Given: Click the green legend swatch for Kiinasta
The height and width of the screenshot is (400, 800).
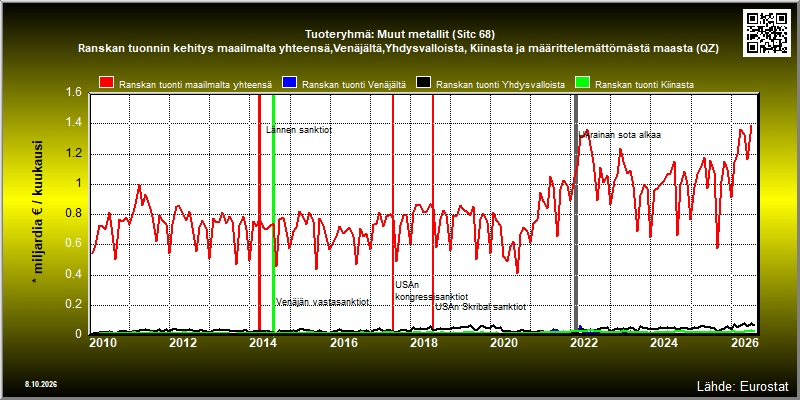Looking at the screenshot, I should coord(582,83).
